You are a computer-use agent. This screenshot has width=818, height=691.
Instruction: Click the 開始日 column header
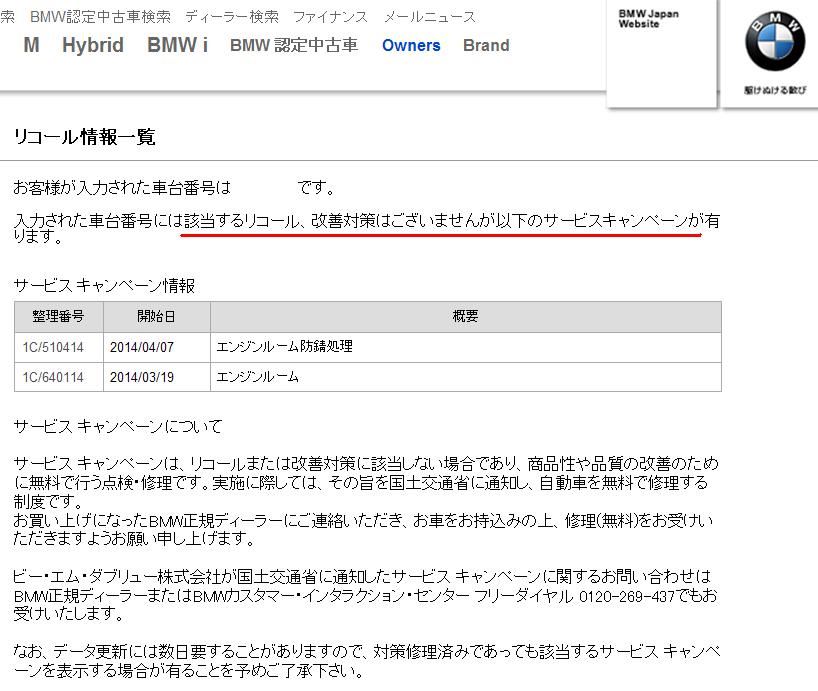tap(157, 317)
